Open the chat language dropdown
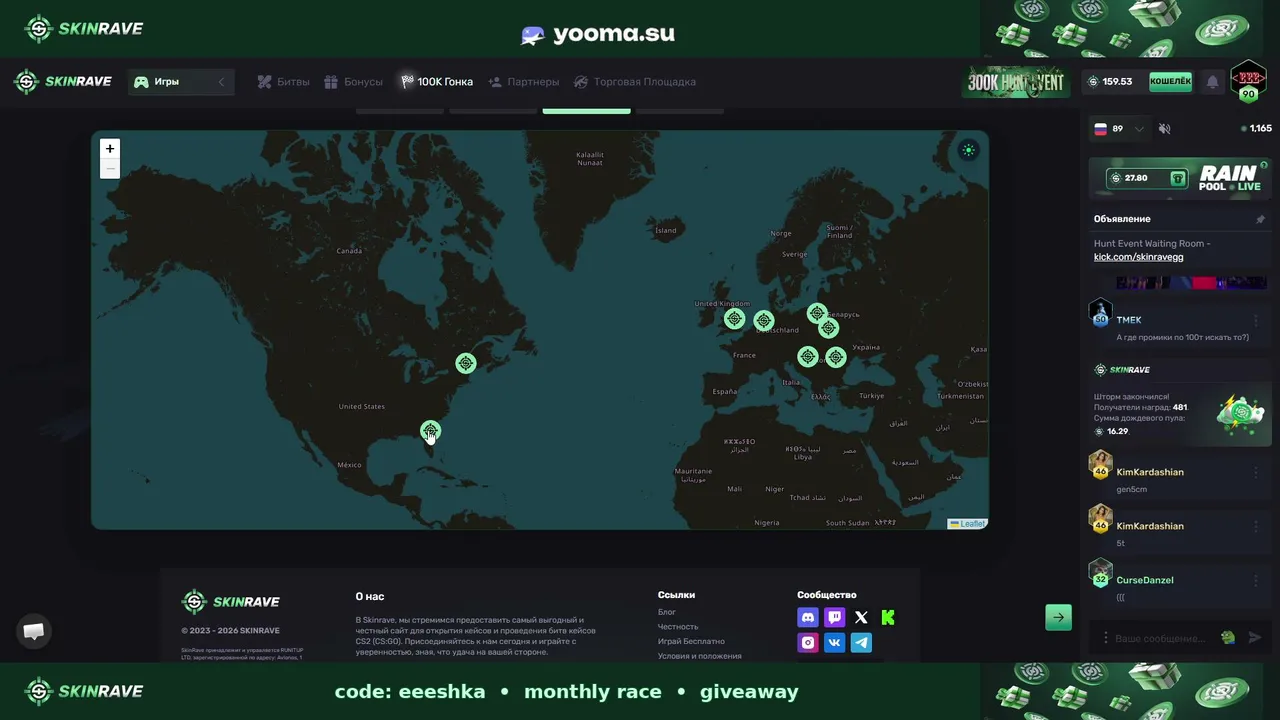The image size is (1280, 720). pyautogui.click(x=1119, y=129)
